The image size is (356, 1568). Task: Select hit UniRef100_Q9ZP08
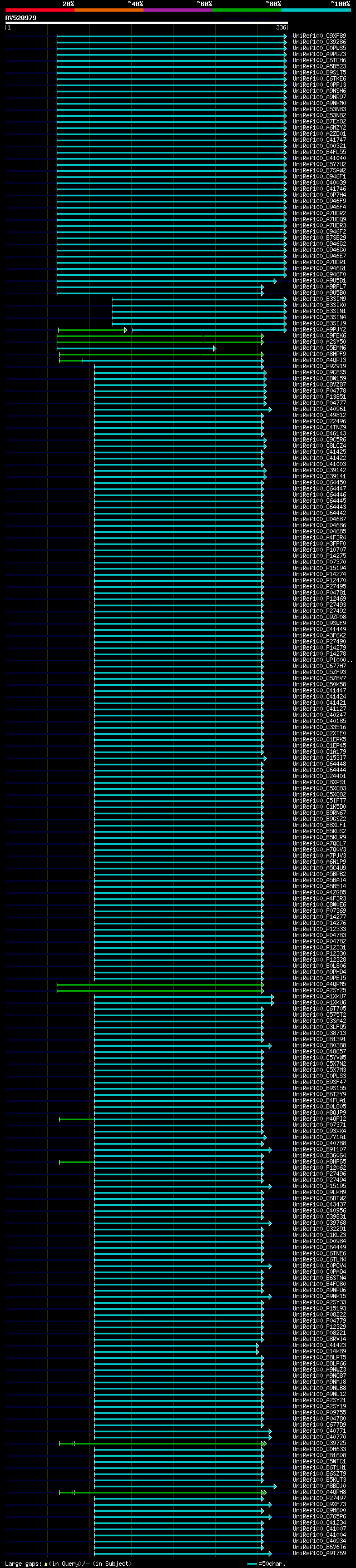(x=319, y=617)
